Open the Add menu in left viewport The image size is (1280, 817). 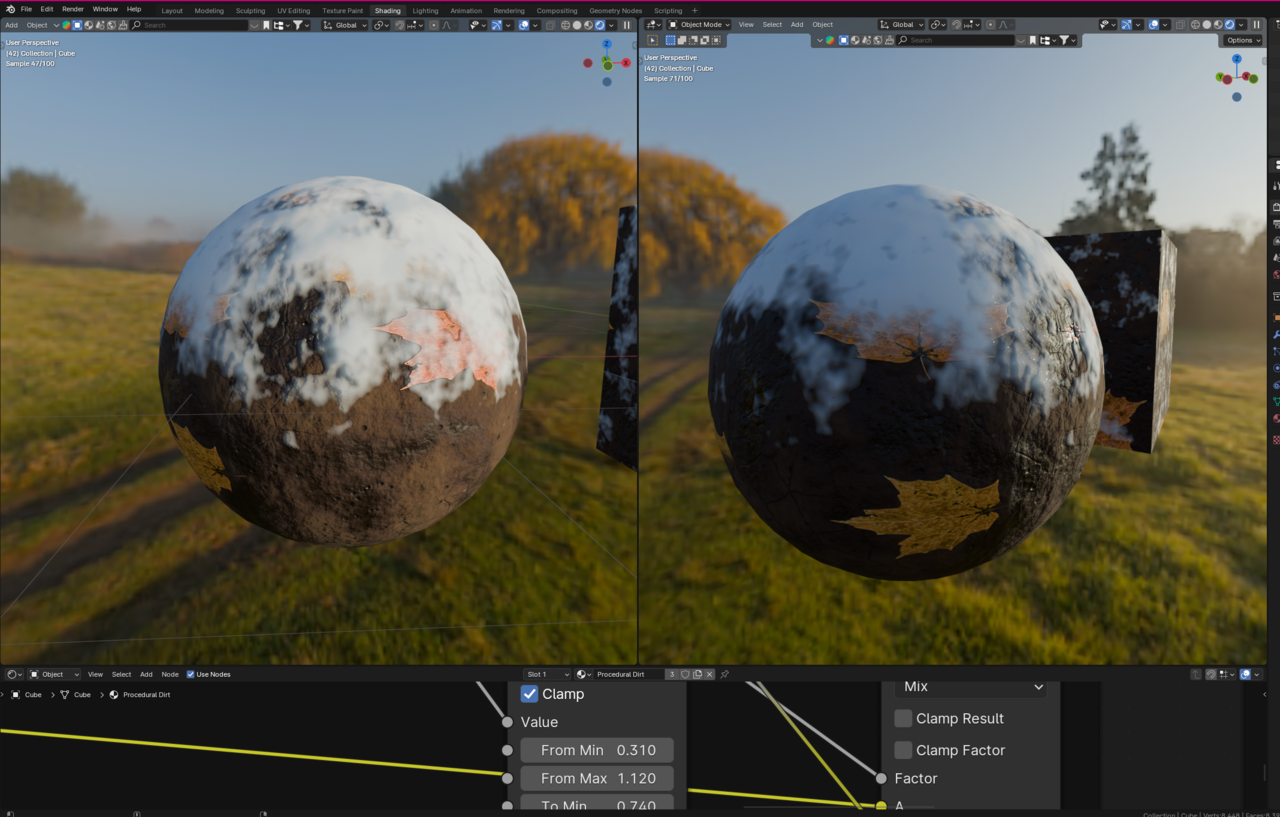pos(11,25)
